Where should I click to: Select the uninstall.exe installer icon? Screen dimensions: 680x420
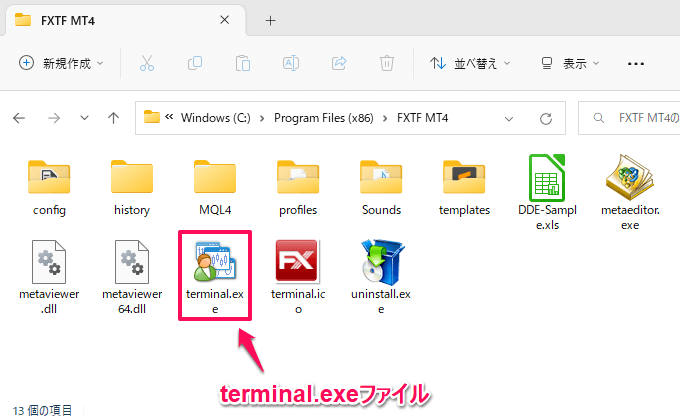[381, 261]
